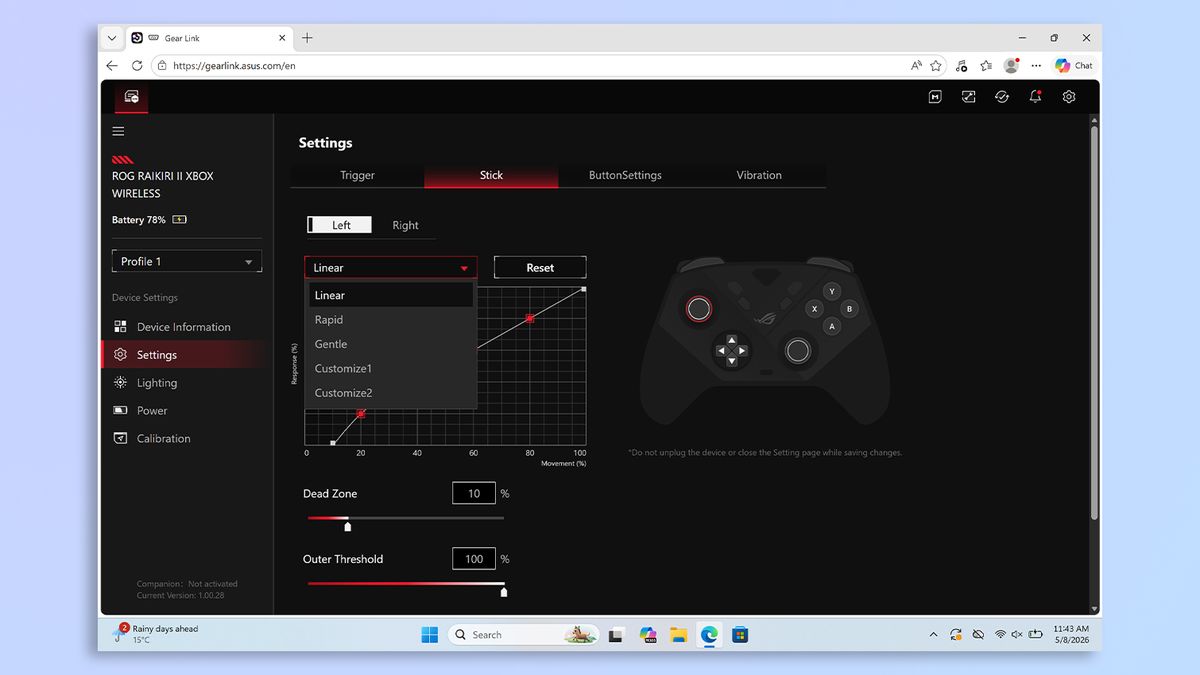Open the media control music icon
This screenshot has width=1200, height=675.
(x=961, y=66)
